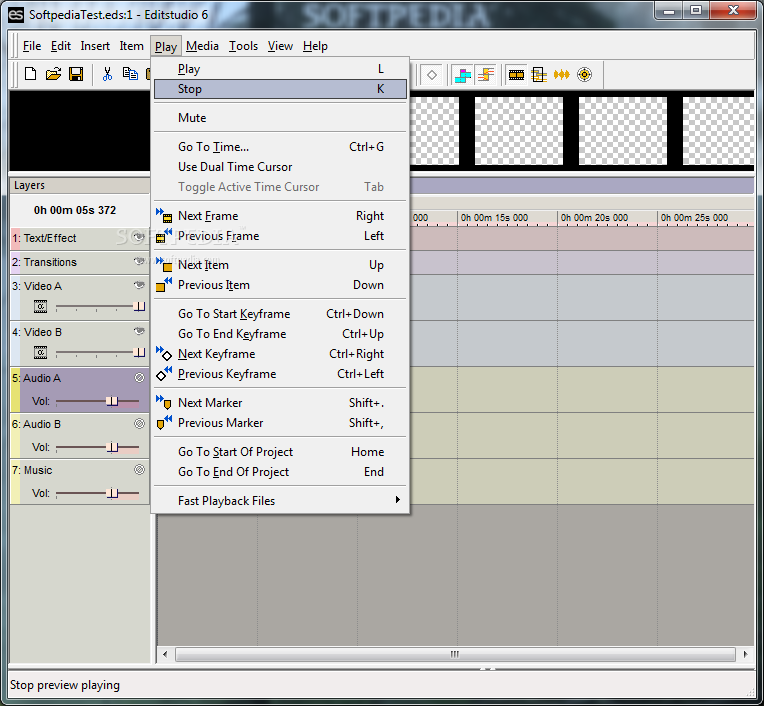Screen dimensions: 764x706
Task: Select Next Marker menu item
Action: click(280, 403)
